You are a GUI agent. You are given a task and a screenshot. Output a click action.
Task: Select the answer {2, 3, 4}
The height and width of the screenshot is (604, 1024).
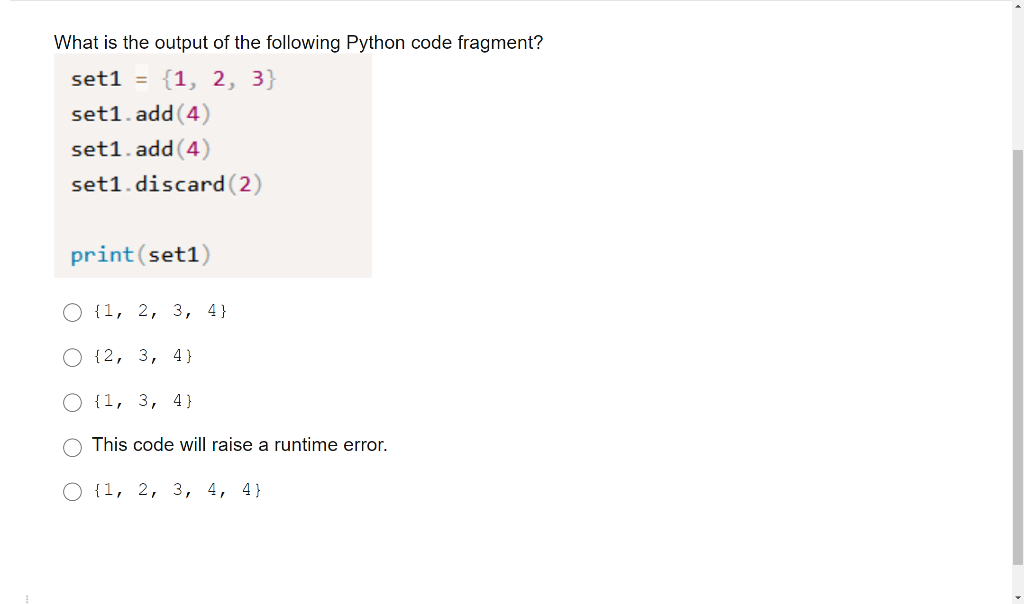pos(72,357)
